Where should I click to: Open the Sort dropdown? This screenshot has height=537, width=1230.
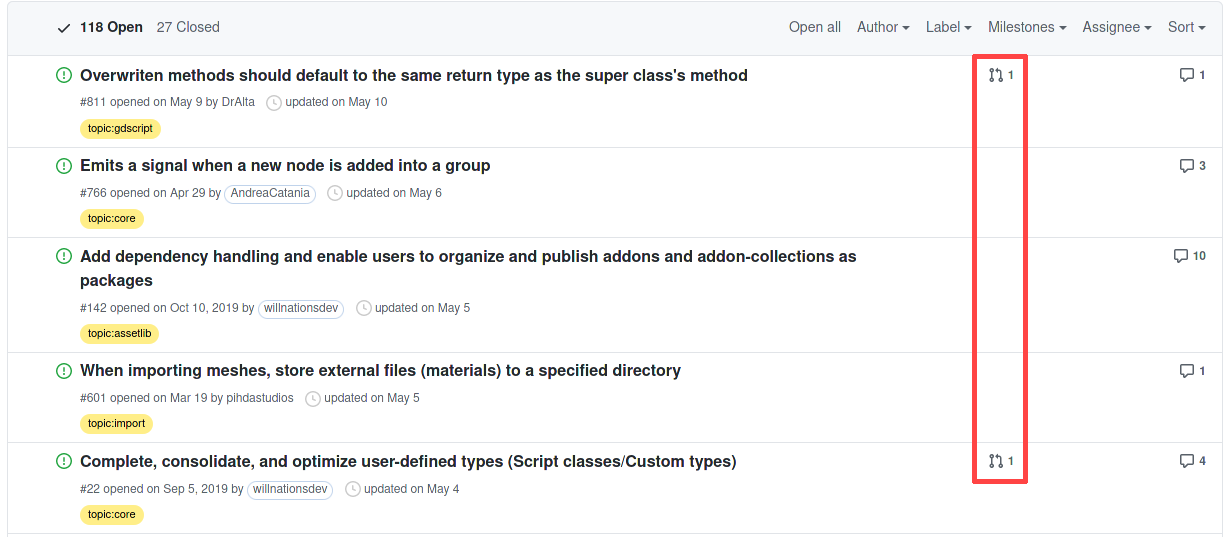(1187, 27)
